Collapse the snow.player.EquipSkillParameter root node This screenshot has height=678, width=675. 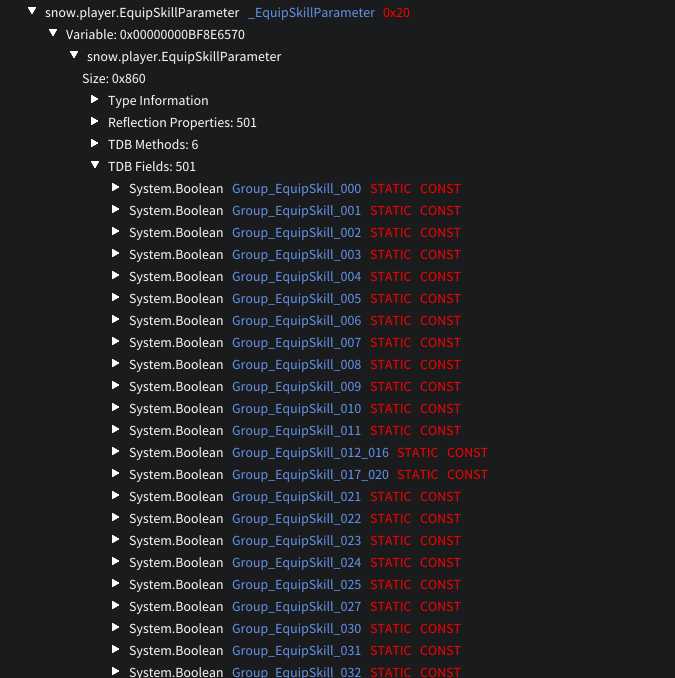pyautogui.click(x=33, y=11)
